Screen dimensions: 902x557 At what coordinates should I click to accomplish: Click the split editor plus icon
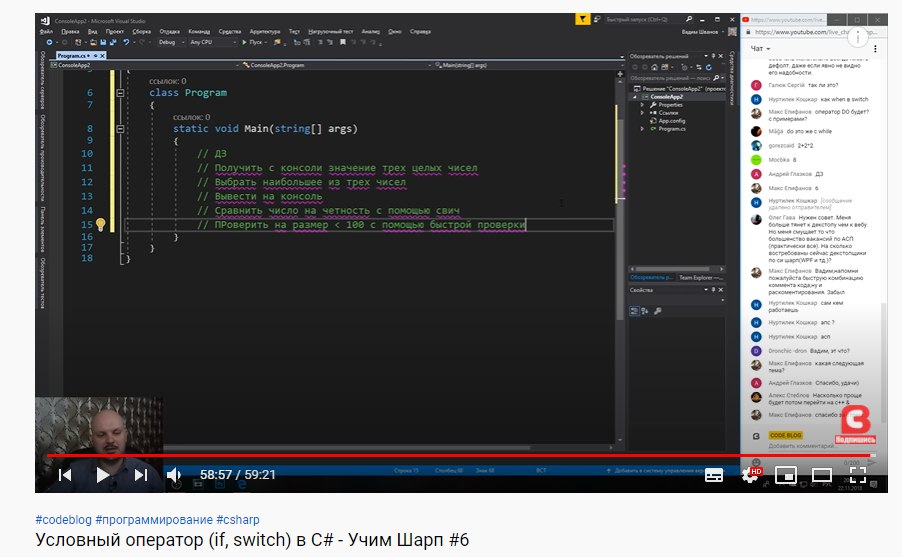[620, 74]
